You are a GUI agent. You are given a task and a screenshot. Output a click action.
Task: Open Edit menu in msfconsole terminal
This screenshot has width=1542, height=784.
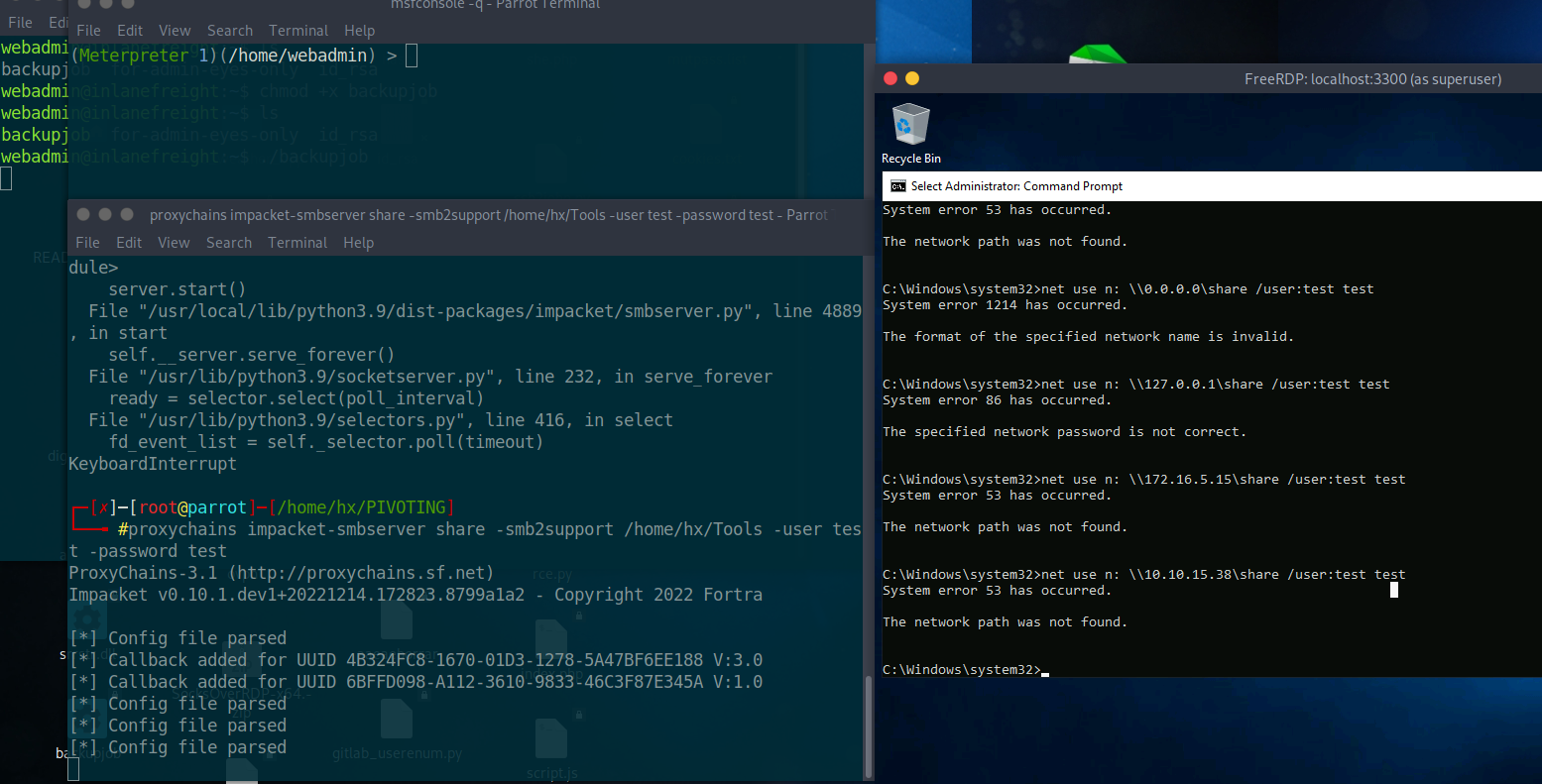[x=130, y=31]
